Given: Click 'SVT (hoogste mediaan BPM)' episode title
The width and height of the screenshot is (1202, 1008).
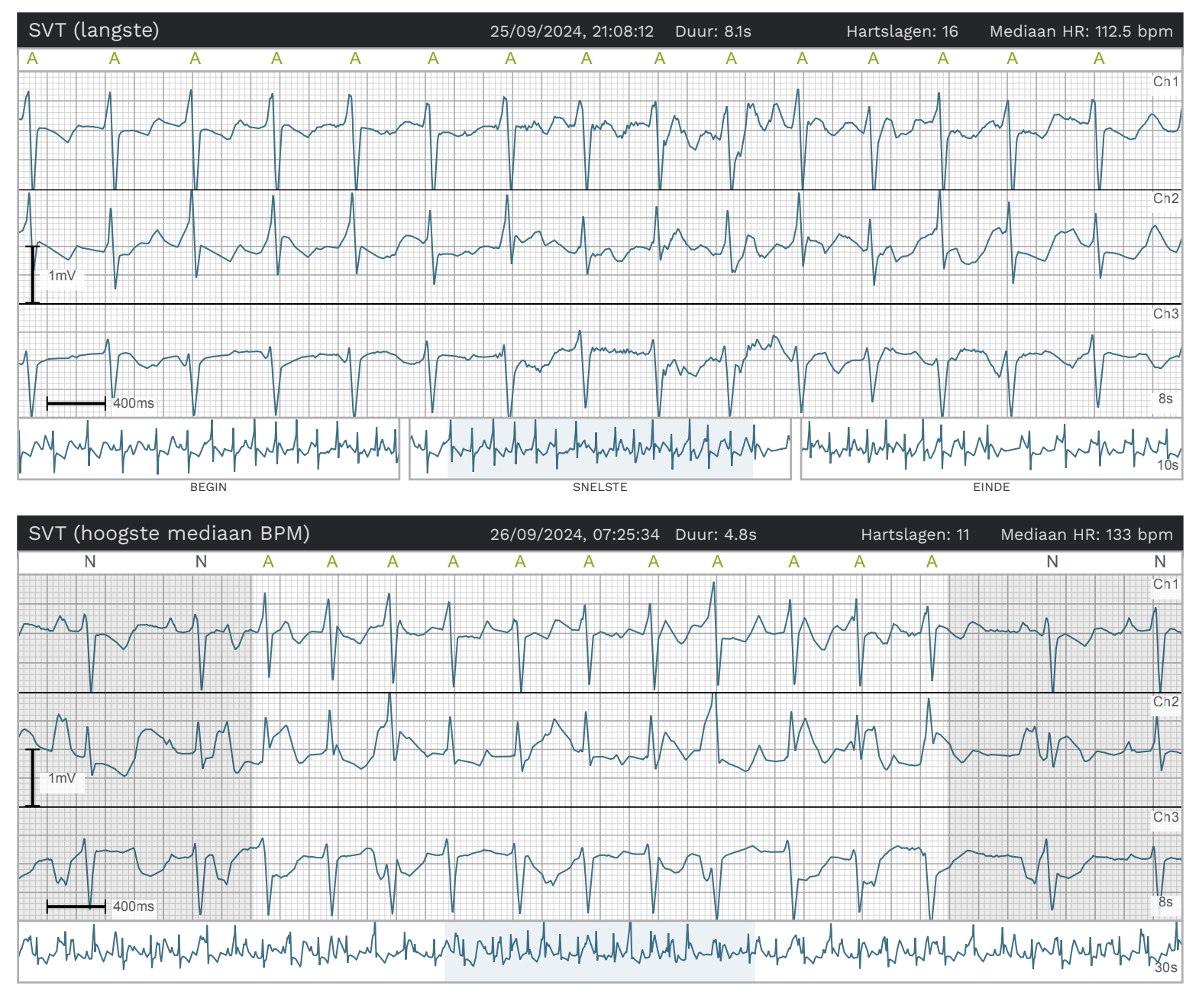Looking at the screenshot, I should 169,534.
